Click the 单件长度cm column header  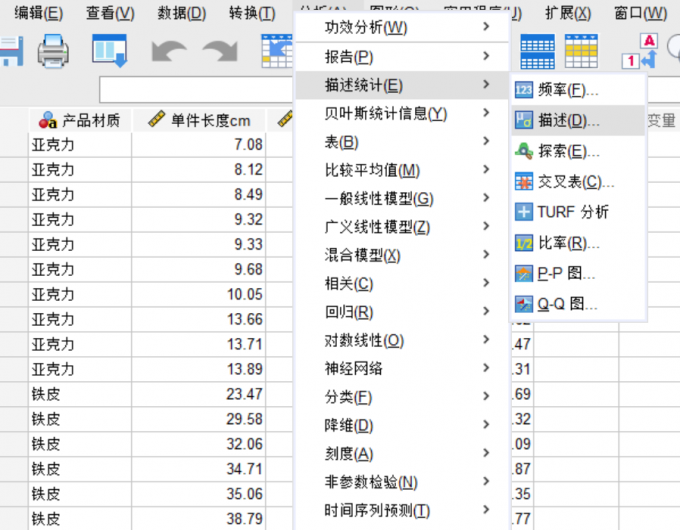[x=199, y=120]
